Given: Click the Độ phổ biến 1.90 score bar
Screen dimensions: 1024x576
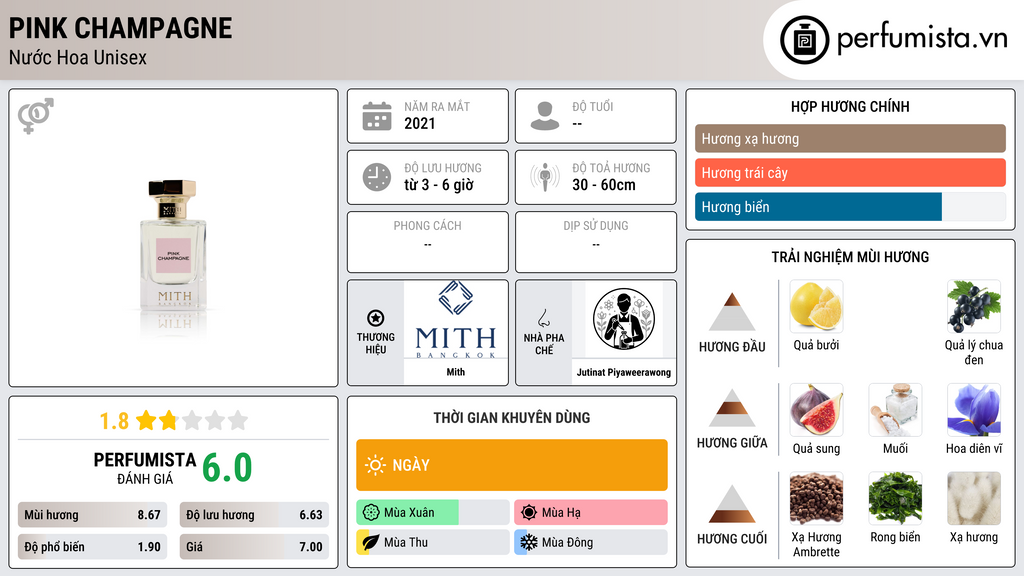Looking at the screenshot, I should [x=92, y=547].
